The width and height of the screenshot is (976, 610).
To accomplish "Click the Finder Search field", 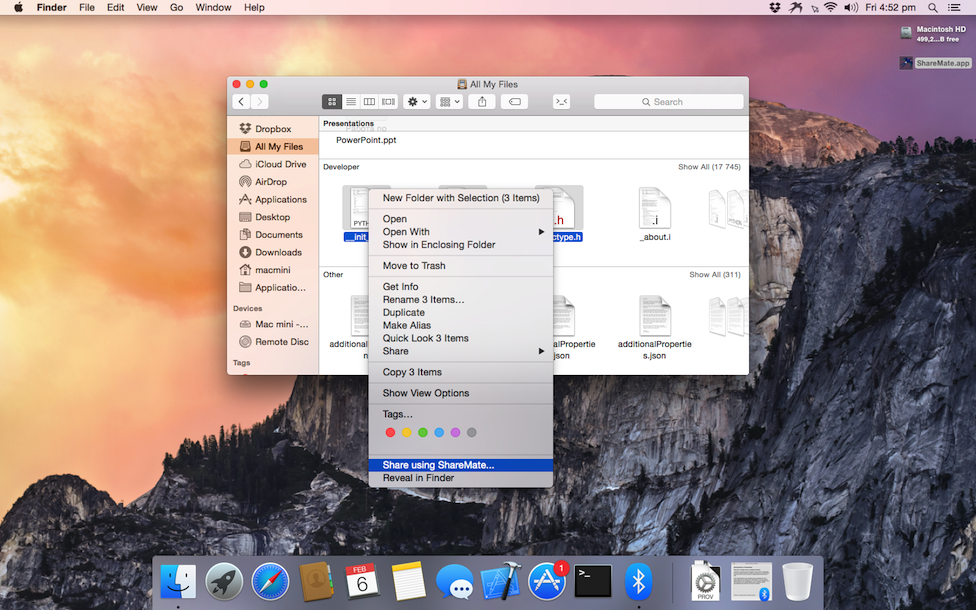I will point(669,101).
